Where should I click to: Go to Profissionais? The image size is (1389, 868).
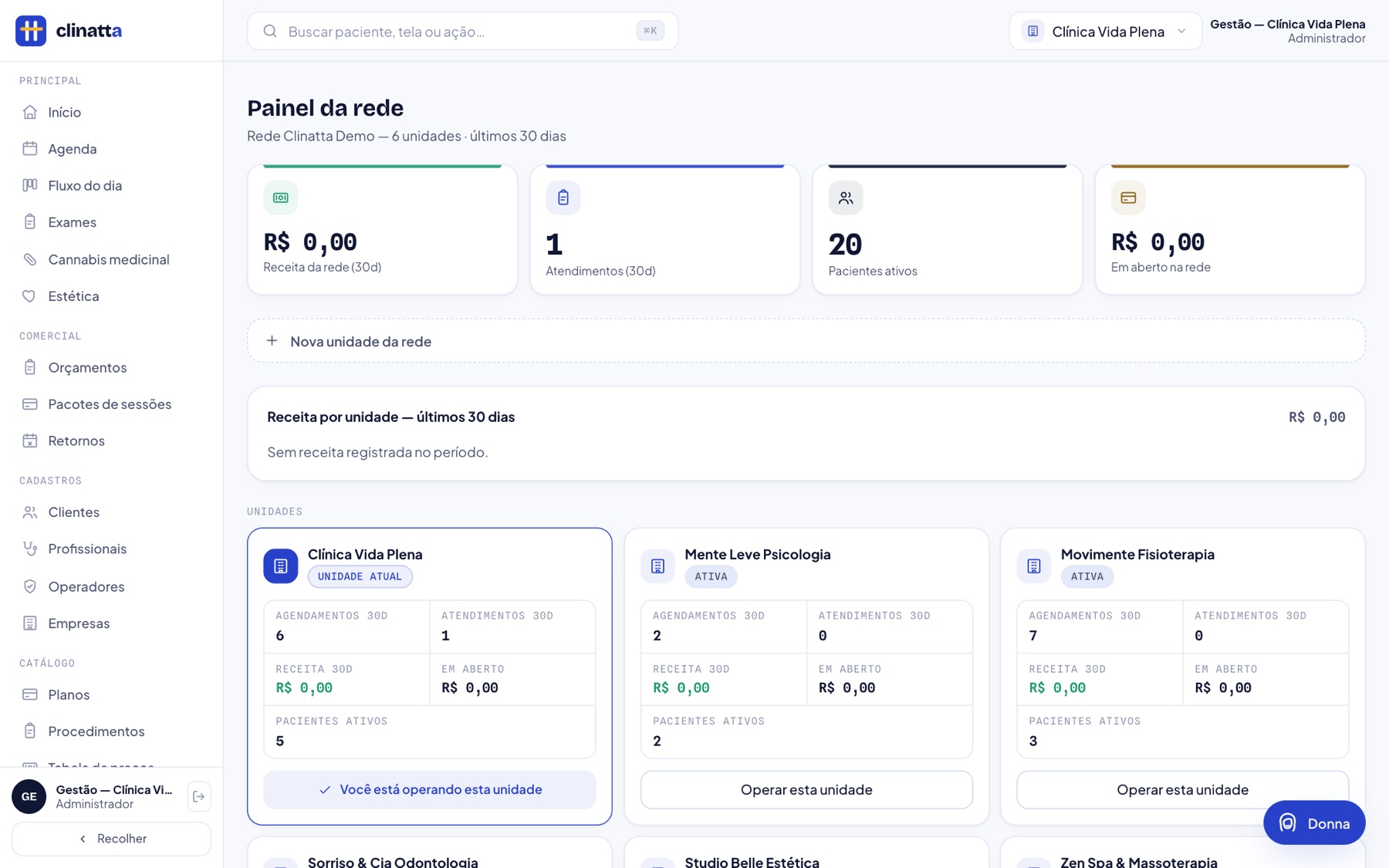point(111,549)
